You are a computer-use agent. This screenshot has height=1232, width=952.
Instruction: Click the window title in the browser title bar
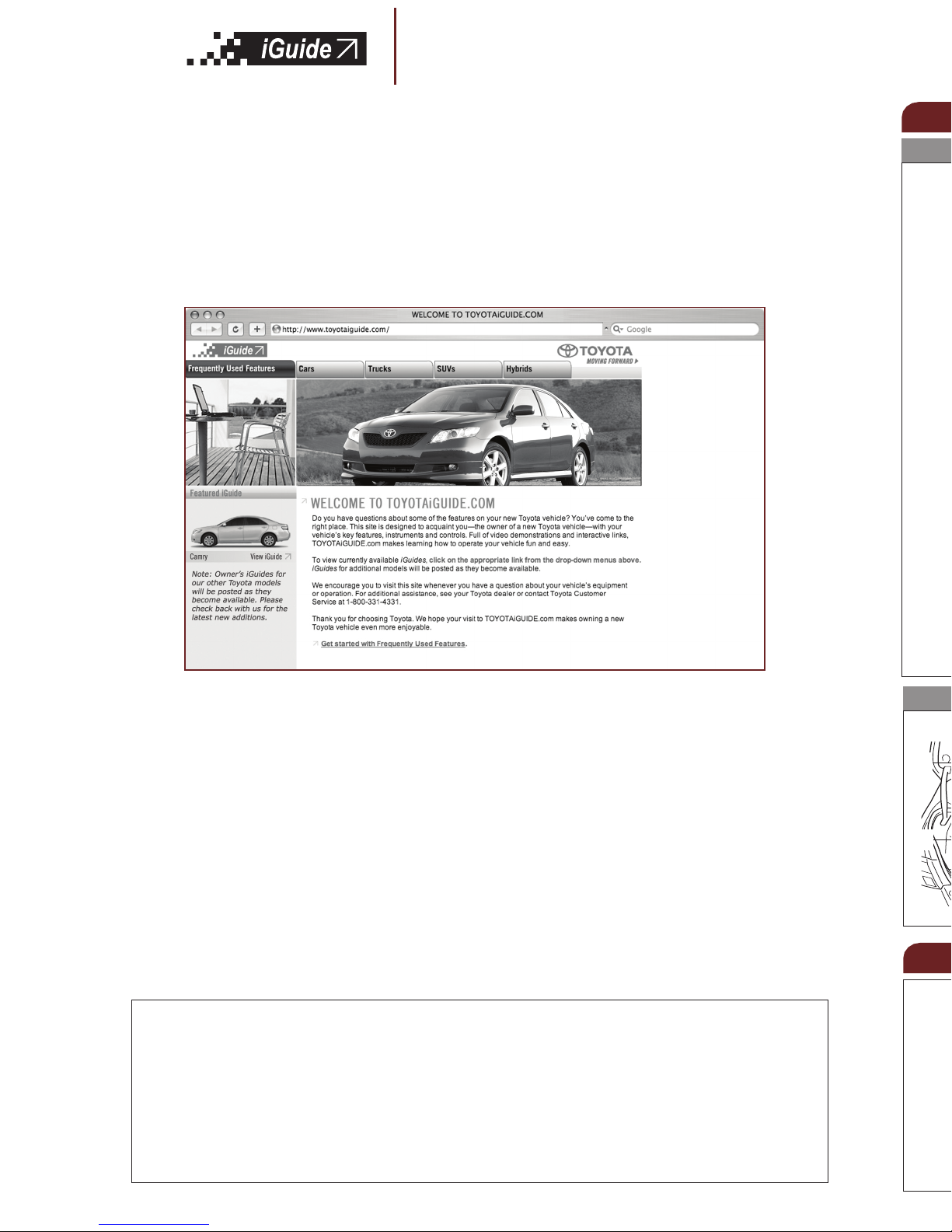[477, 315]
